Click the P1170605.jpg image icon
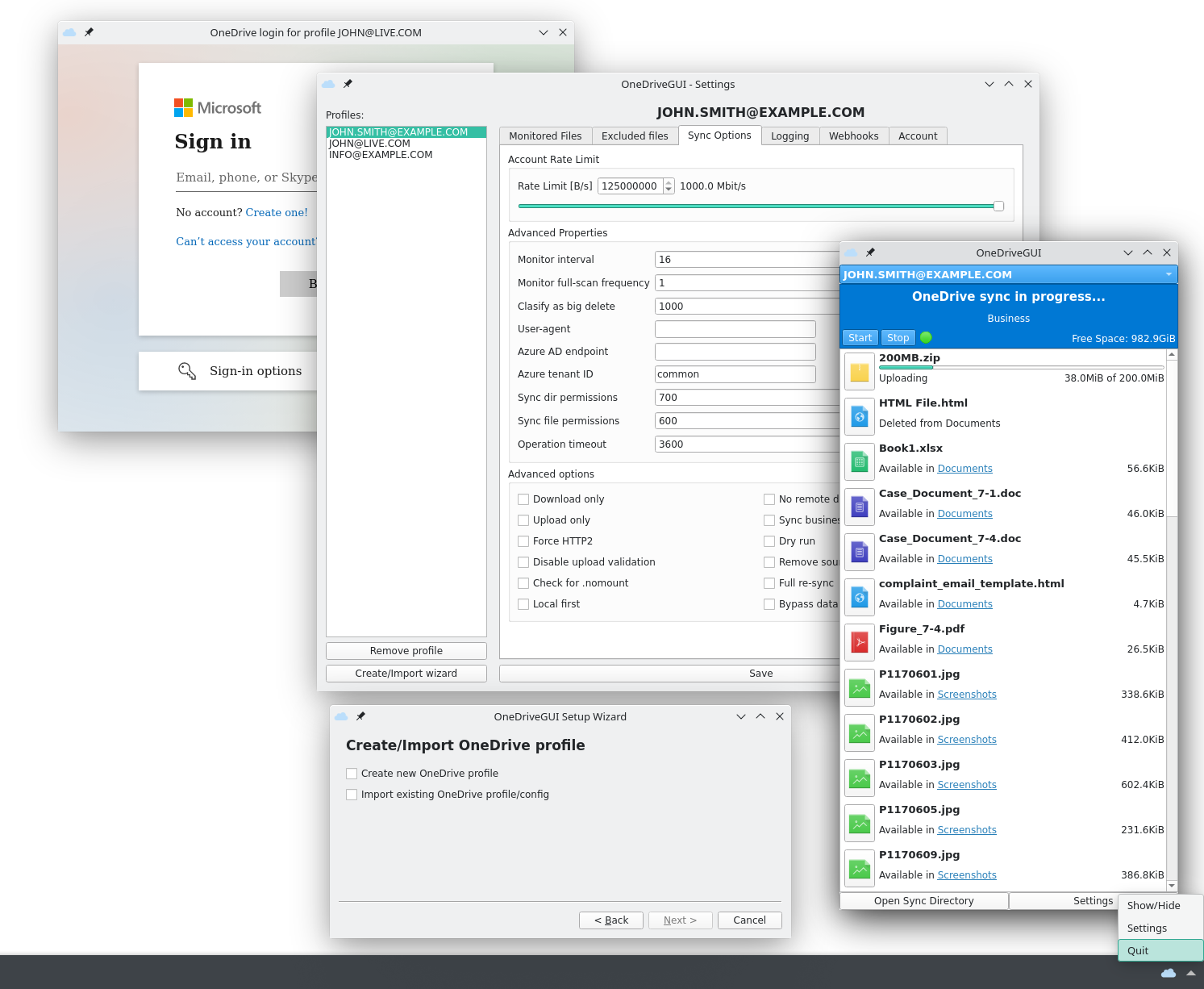The image size is (1204, 989). pos(860,824)
